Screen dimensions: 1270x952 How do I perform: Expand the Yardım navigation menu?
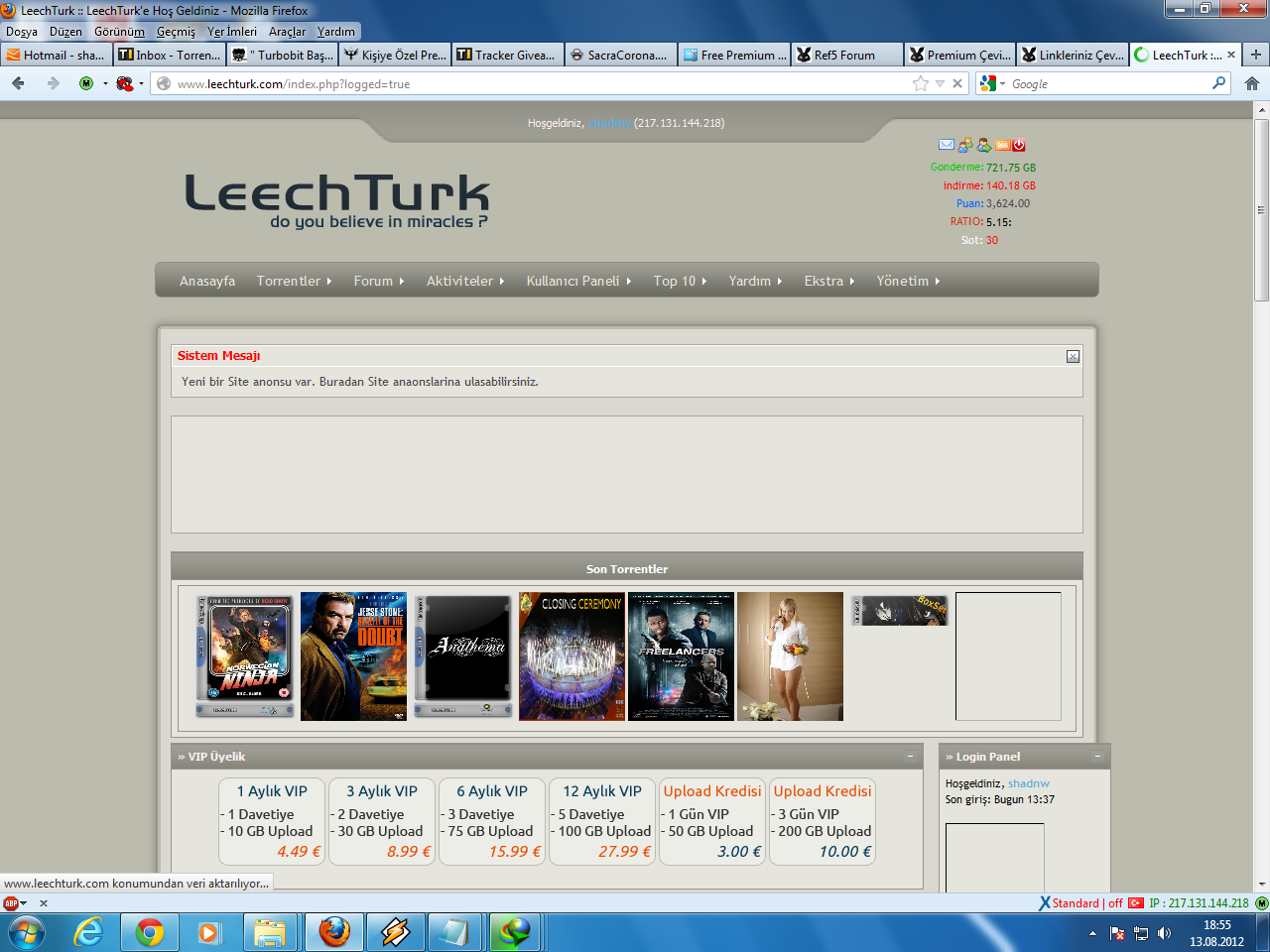coord(755,281)
